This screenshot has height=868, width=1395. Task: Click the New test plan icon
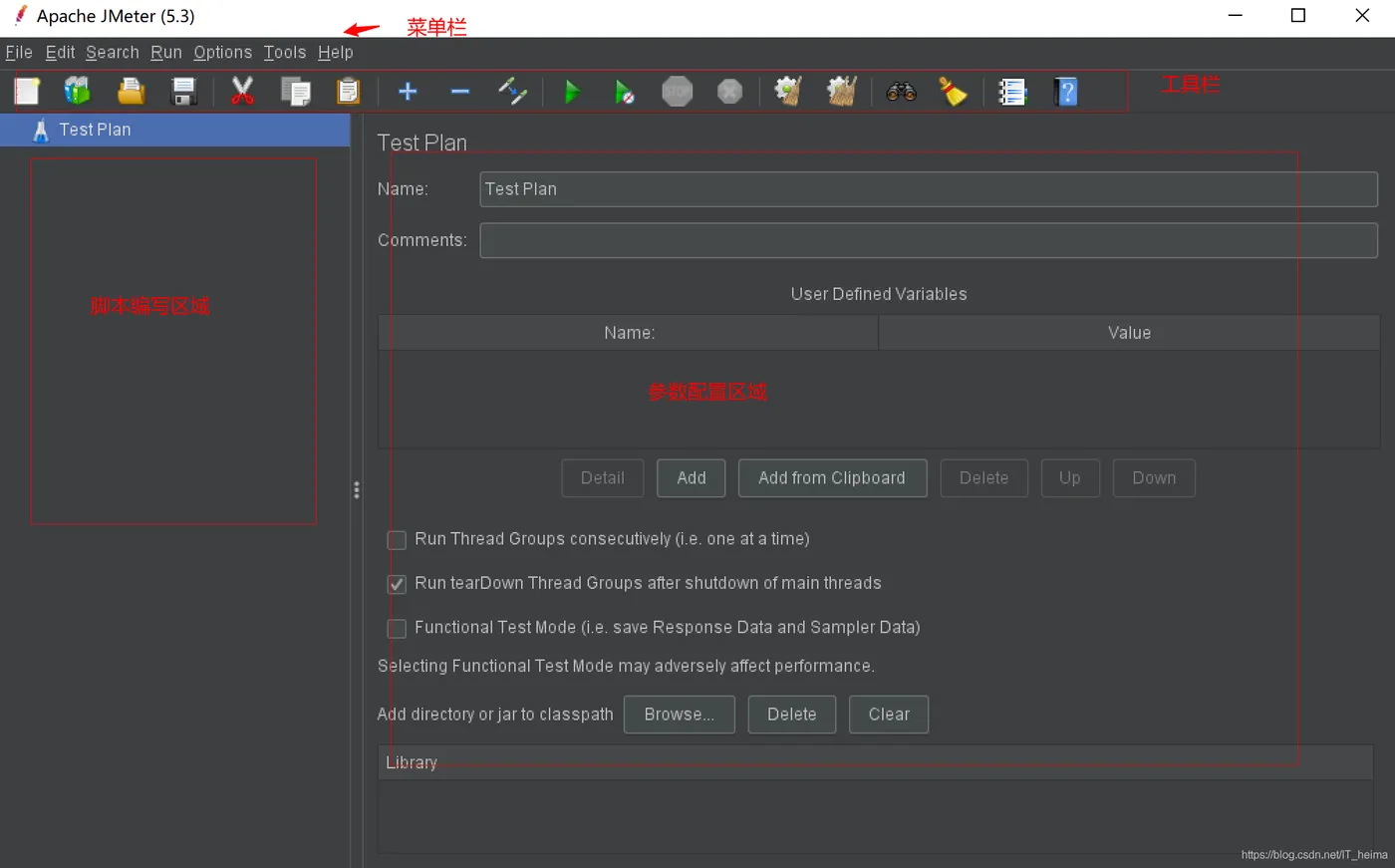(27, 92)
